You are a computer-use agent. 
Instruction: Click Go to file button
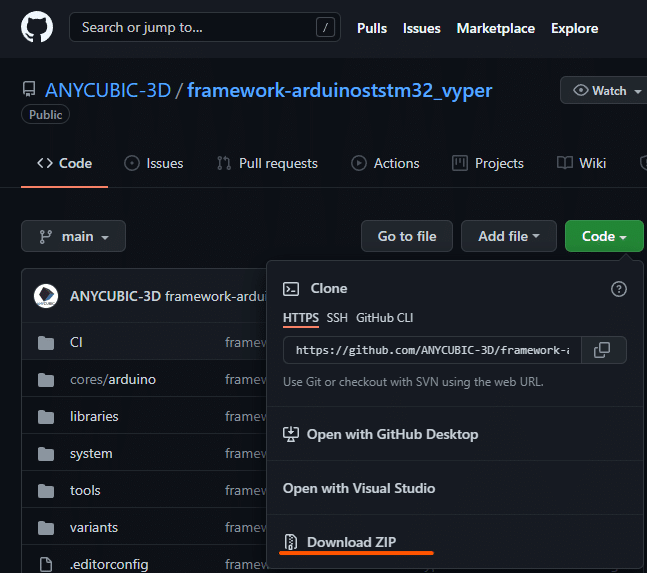(x=407, y=236)
